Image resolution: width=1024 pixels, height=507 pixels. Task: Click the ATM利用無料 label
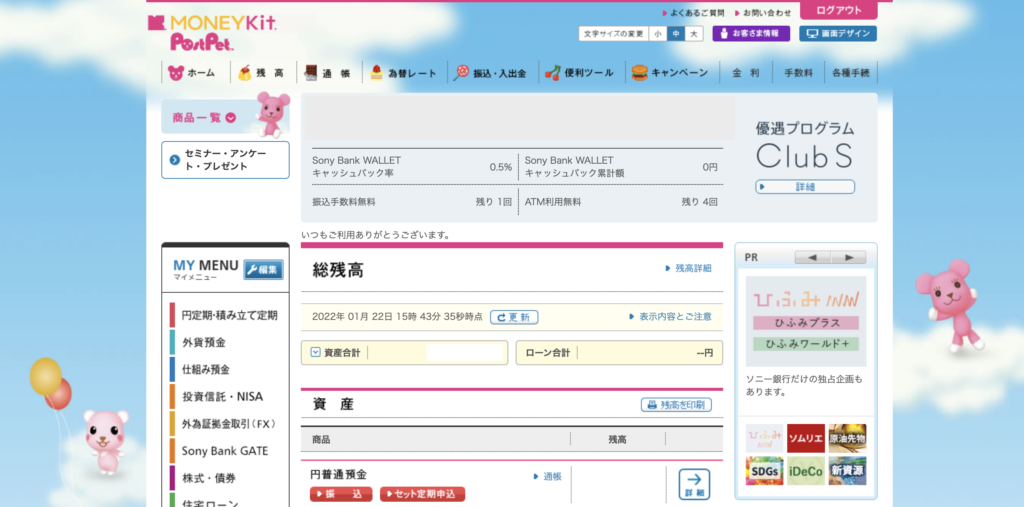(x=553, y=202)
